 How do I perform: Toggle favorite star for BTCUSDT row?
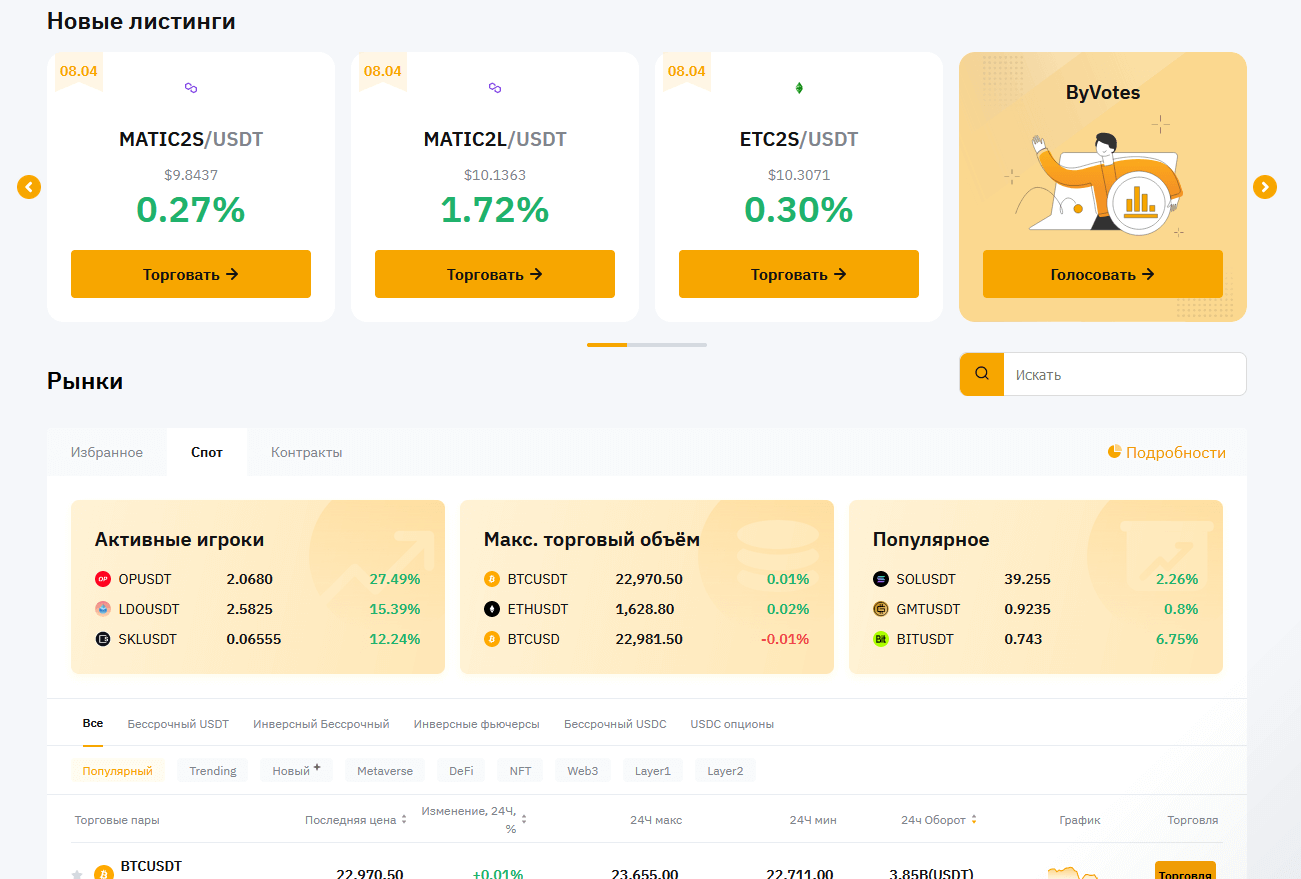click(77, 874)
